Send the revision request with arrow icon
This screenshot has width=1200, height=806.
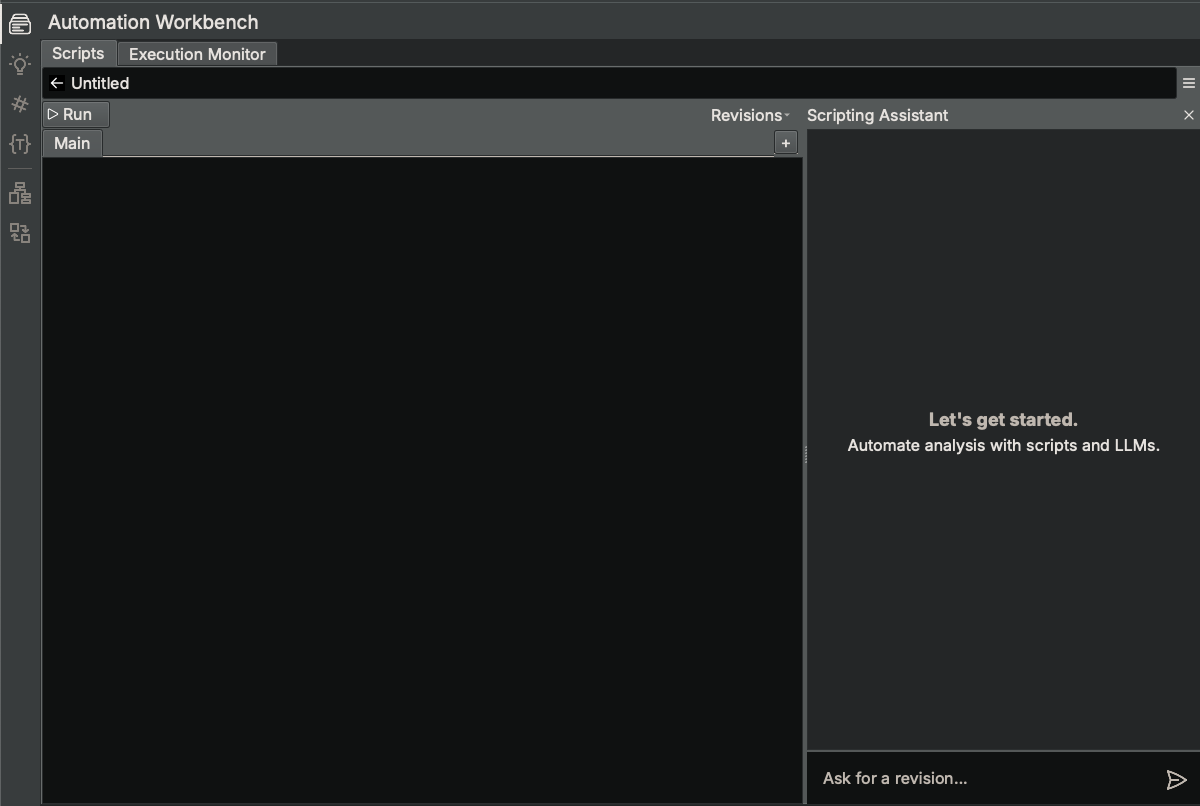(x=1176, y=779)
